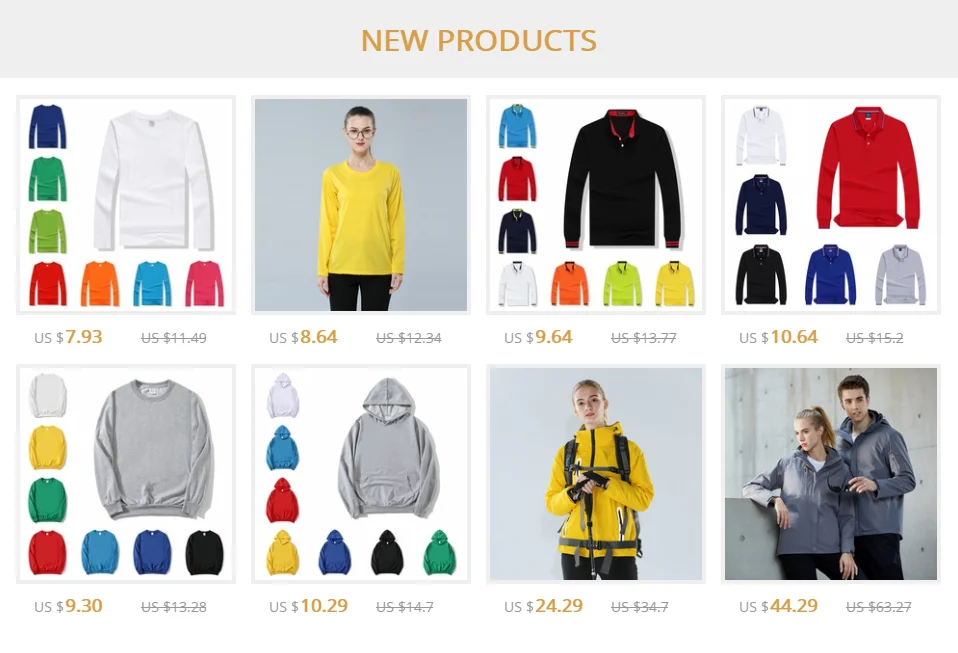Open the yellow long sleeve shirt product

point(361,205)
